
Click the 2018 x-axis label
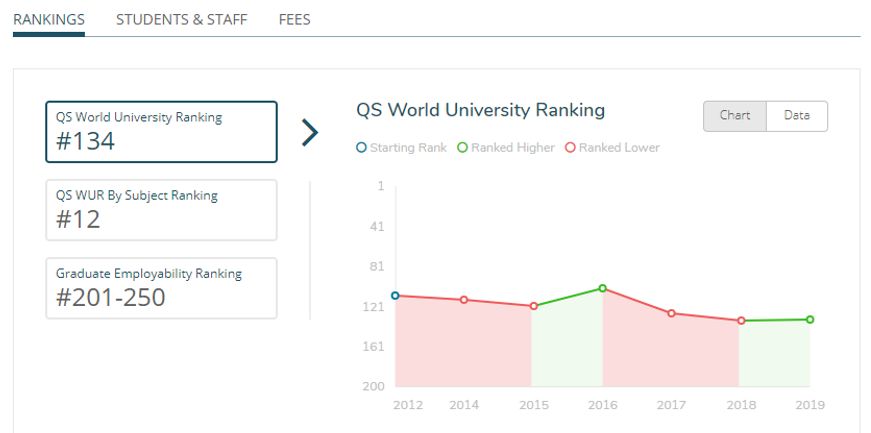tap(741, 405)
